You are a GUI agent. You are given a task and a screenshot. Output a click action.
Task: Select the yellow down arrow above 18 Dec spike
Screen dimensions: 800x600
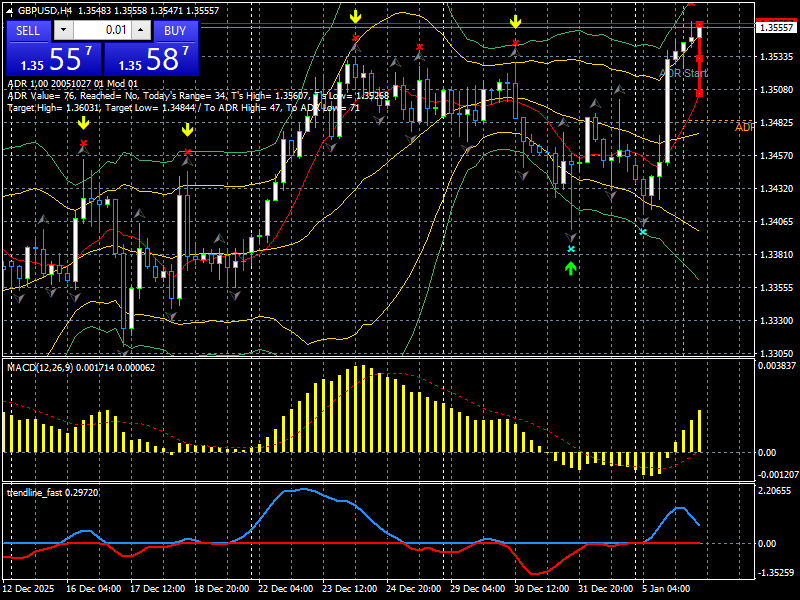click(x=187, y=130)
